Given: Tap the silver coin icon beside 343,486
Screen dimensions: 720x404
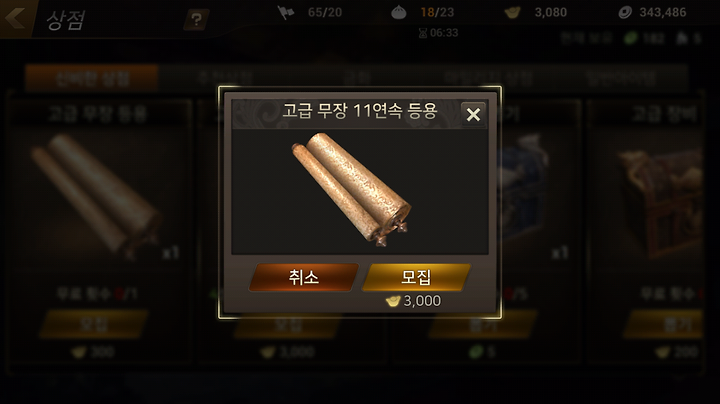Looking at the screenshot, I should point(625,12).
